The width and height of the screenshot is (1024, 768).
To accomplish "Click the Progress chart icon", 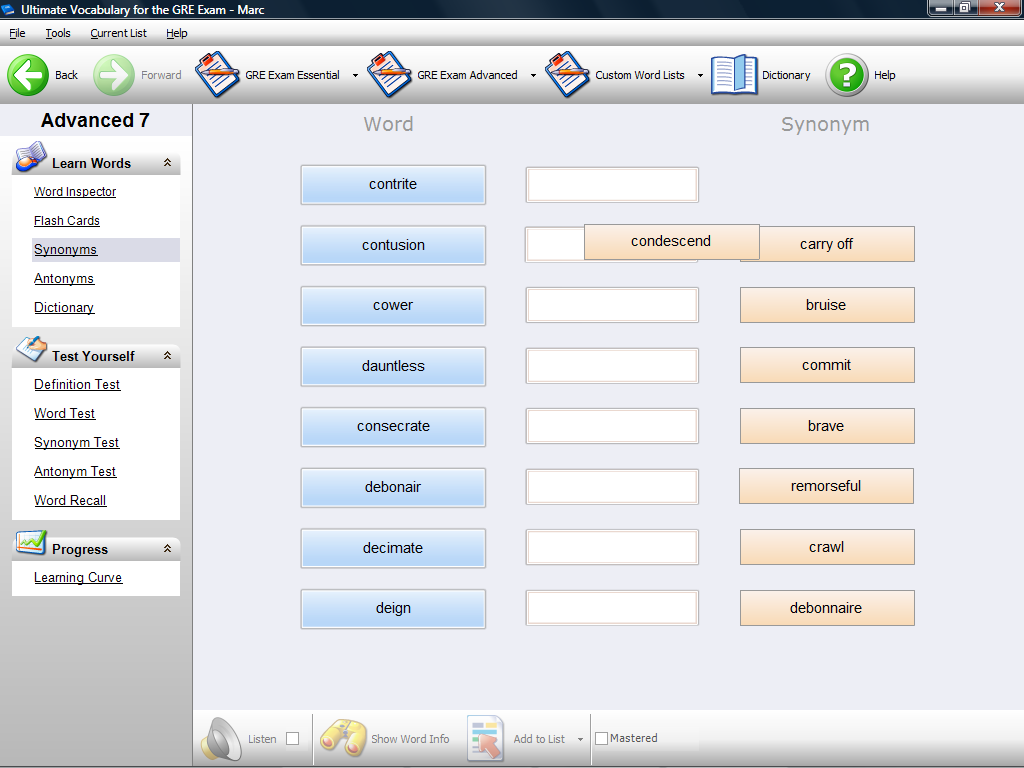I will click(31, 543).
